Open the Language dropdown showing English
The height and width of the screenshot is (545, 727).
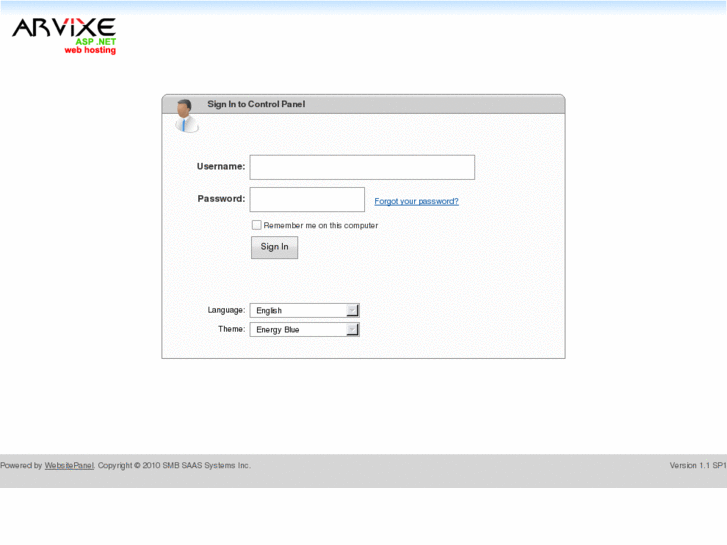[305, 310]
